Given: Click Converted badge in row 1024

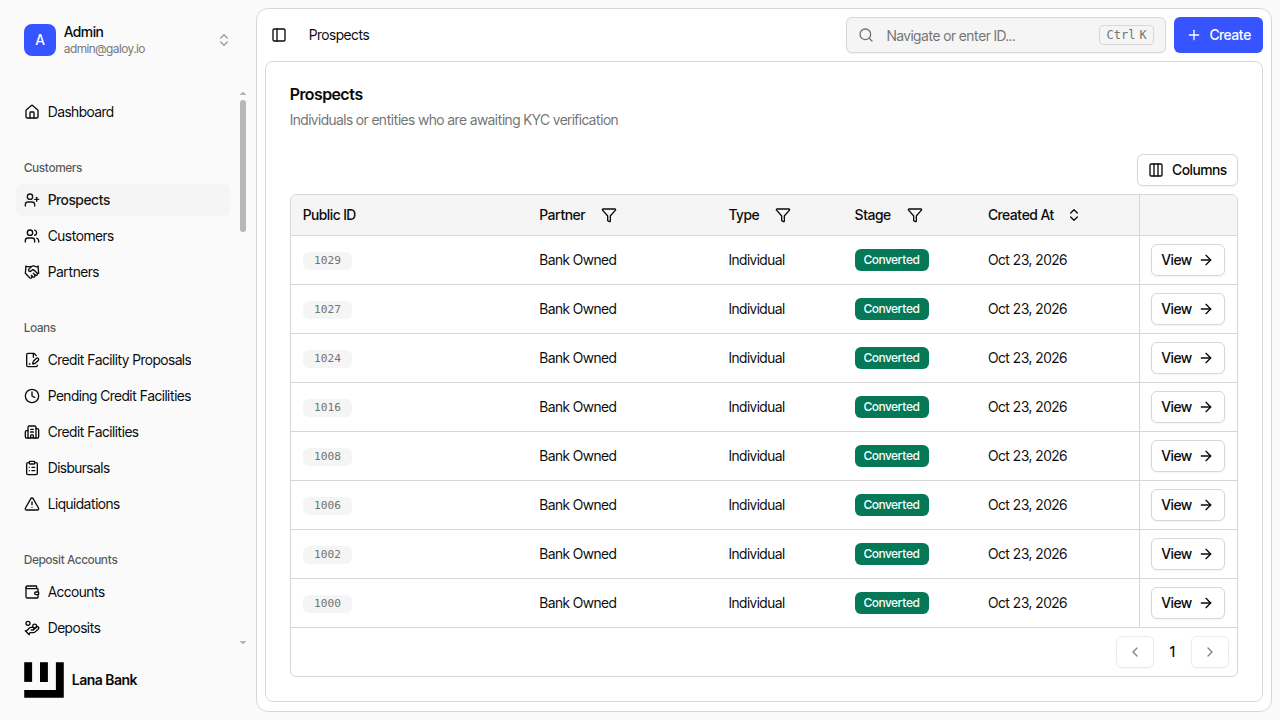Looking at the screenshot, I should 892,358.
